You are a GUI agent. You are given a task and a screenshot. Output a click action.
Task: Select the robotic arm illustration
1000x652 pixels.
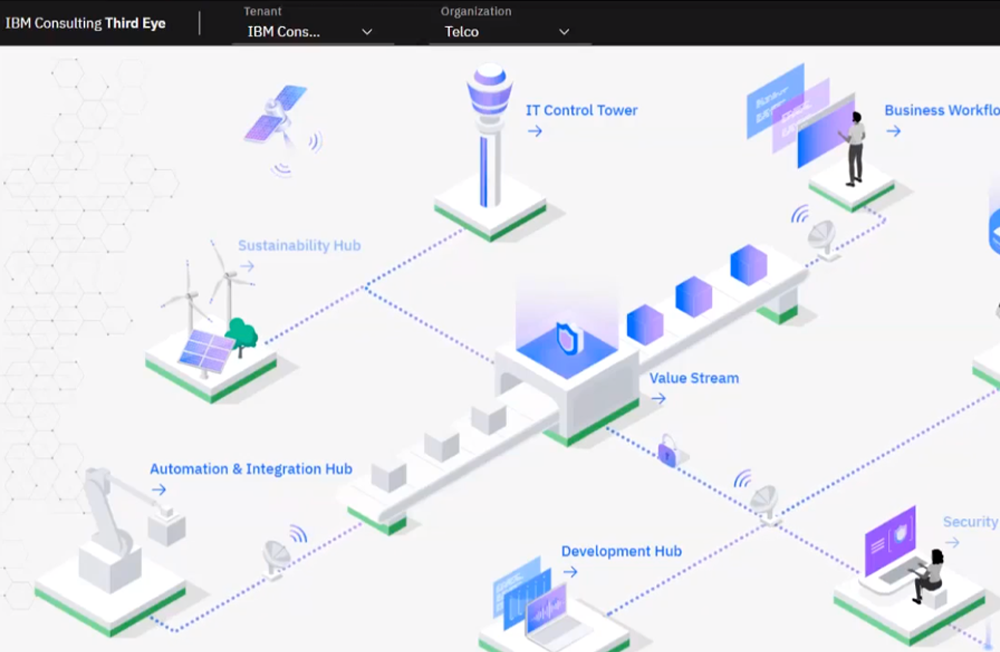pos(111,552)
